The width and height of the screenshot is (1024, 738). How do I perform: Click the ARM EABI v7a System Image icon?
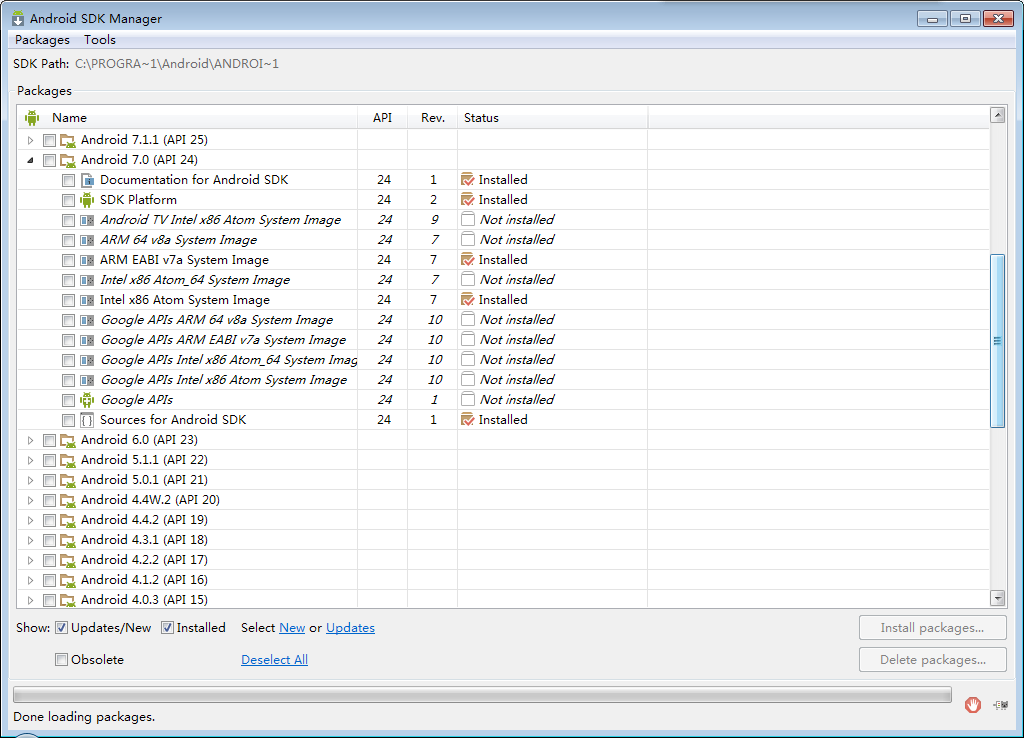point(87,261)
